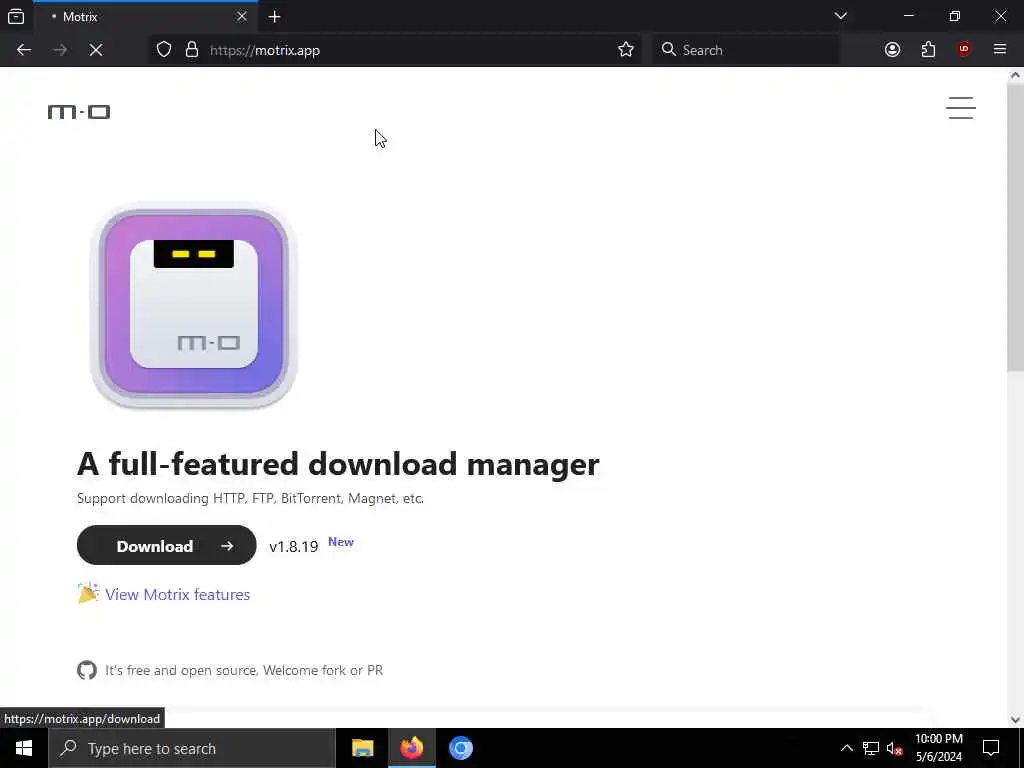Click the Support downloading HTTP, FTP text

(250, 498)
